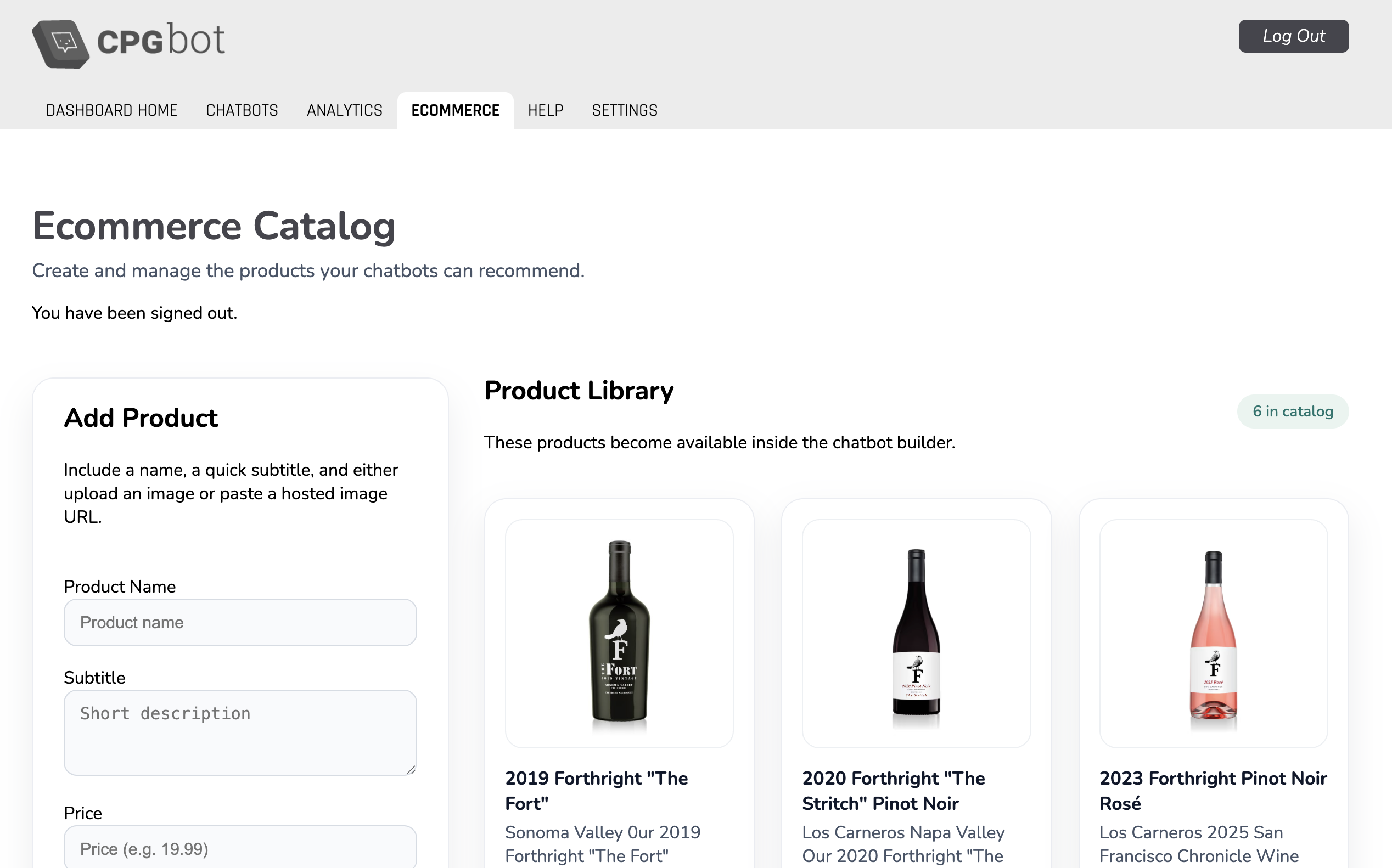Select the 2020 Forthright The Stritch Pinot Noir
The height and width of the screenshot is (868, 1392).
(893, 791)
